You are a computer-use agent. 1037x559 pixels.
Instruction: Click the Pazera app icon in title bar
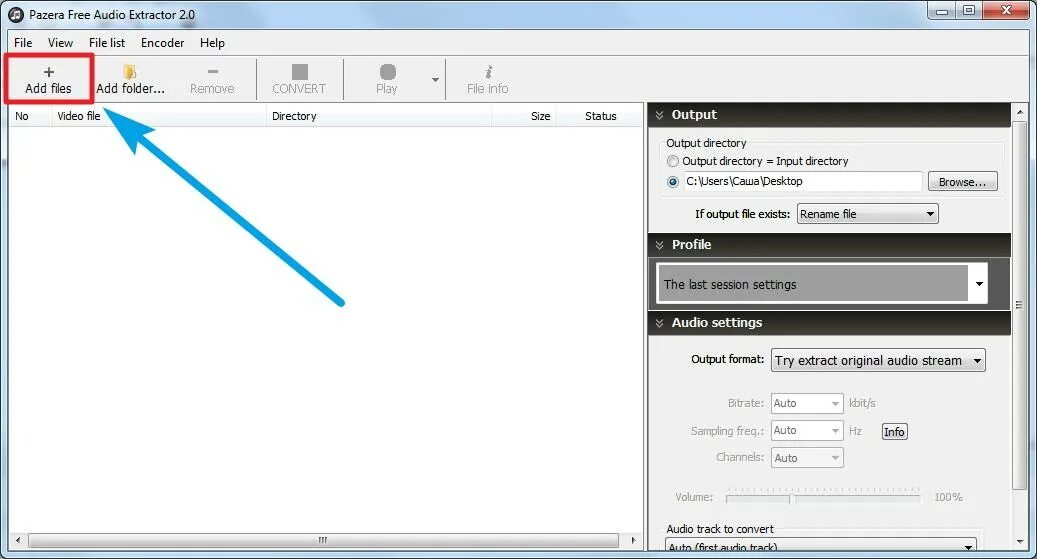pyautogui.click(x=15, y=15)
